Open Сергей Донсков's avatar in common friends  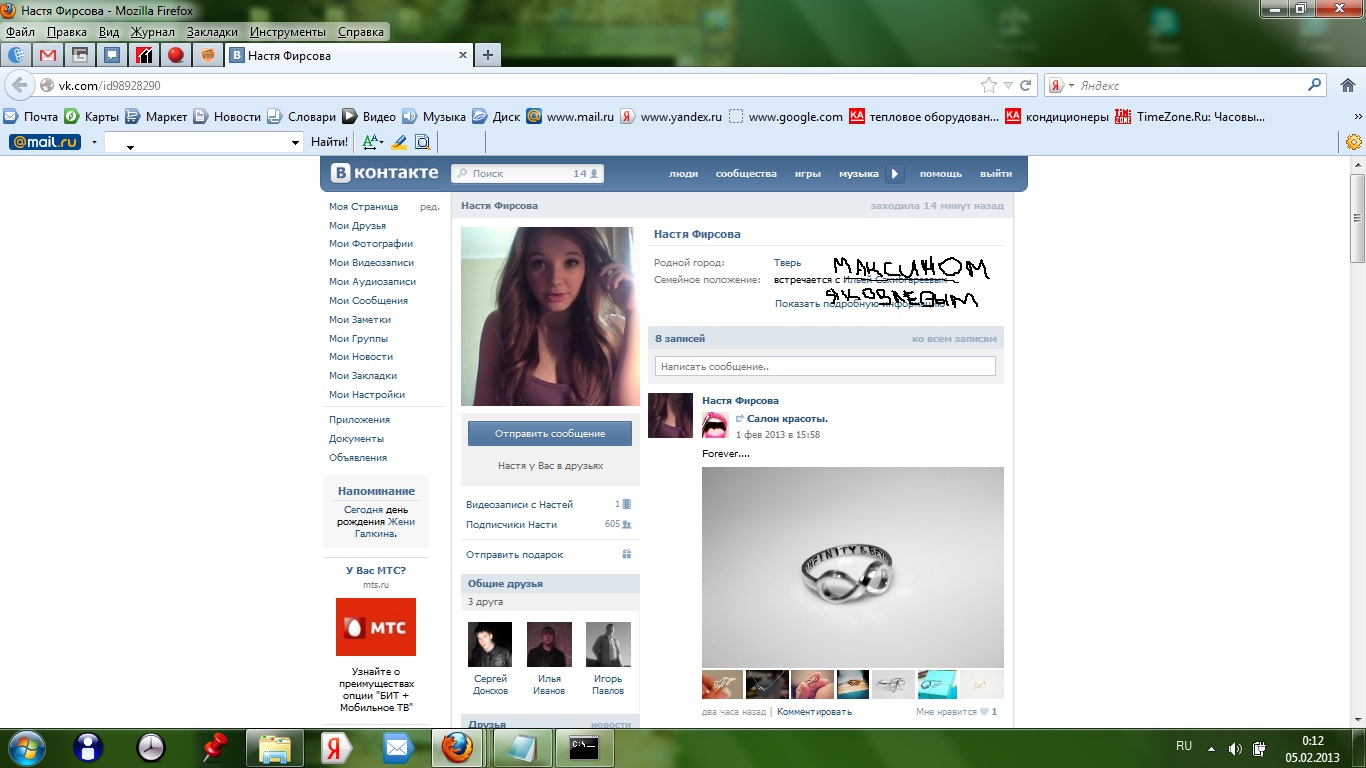click(490, 644)
